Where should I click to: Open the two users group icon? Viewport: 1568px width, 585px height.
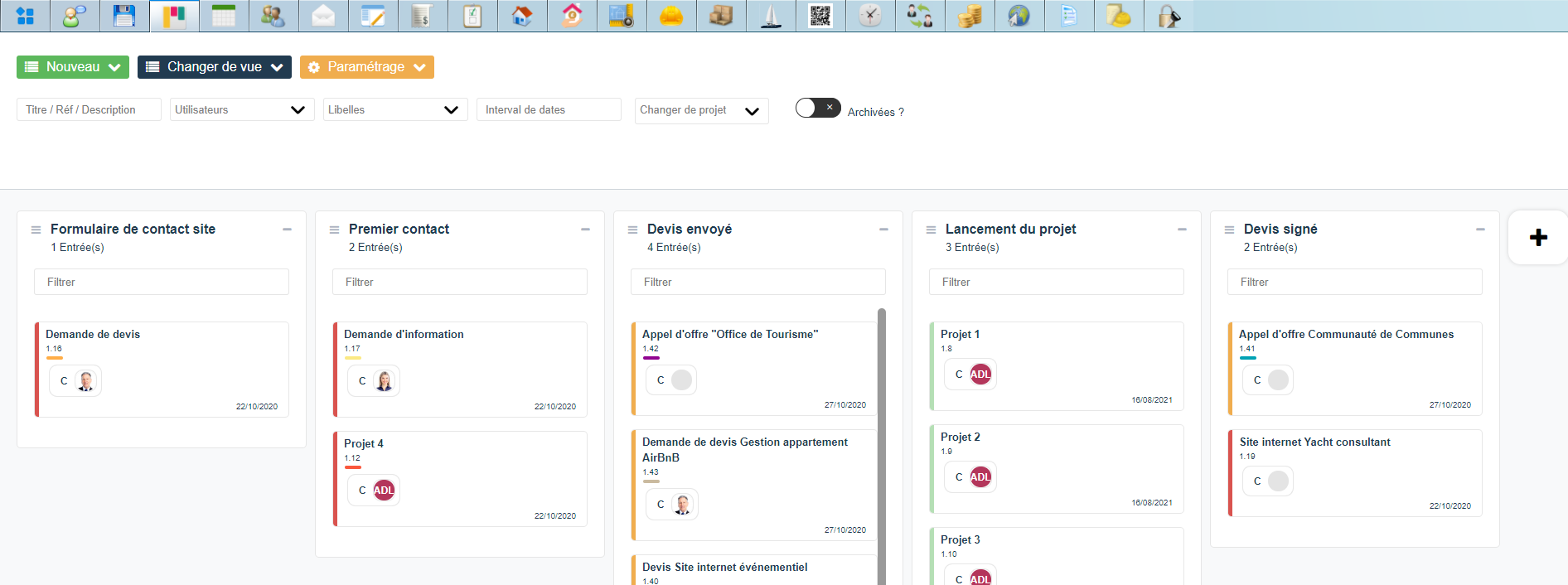click(x=273, y=16)
